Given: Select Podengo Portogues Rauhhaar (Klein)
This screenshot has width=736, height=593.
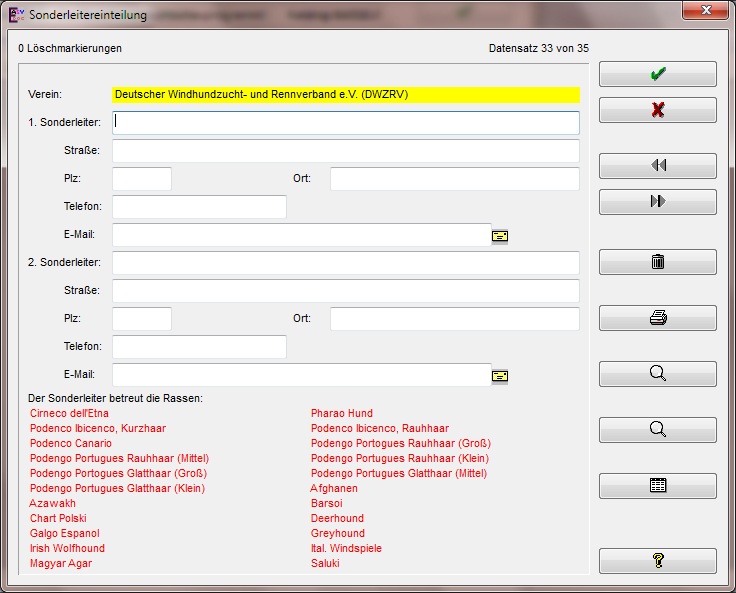Looking at the screenshot, I should click(x=400, y=458).
